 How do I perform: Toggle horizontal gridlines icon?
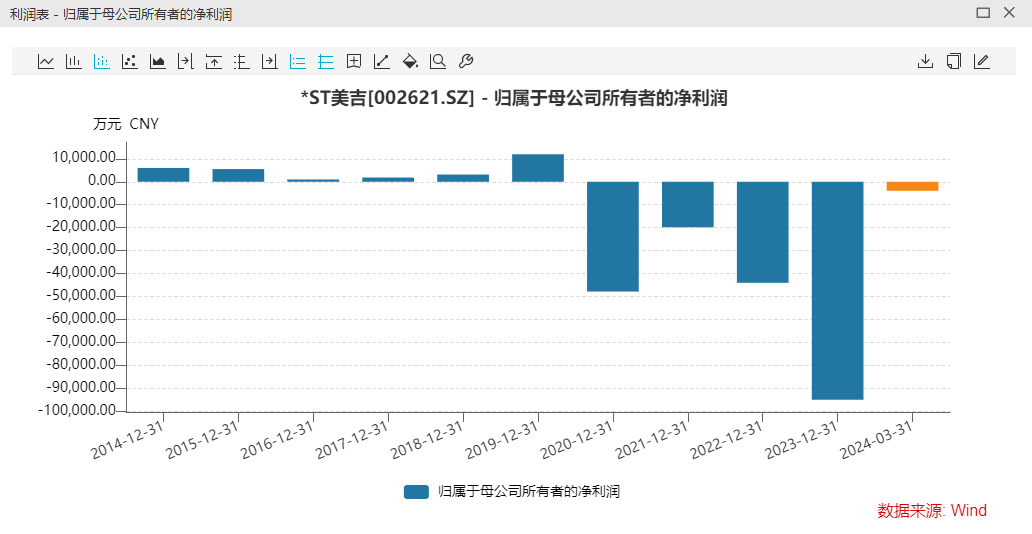326,61
